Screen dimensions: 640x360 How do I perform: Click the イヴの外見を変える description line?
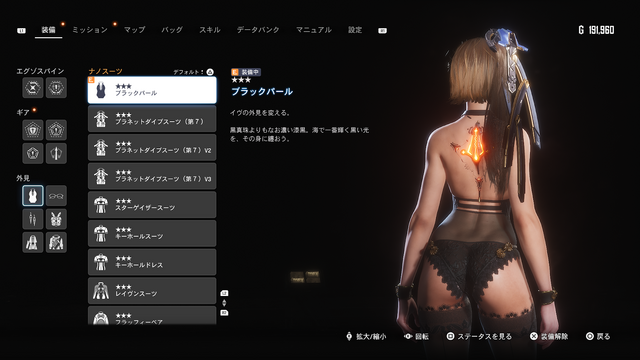(260, 113)
